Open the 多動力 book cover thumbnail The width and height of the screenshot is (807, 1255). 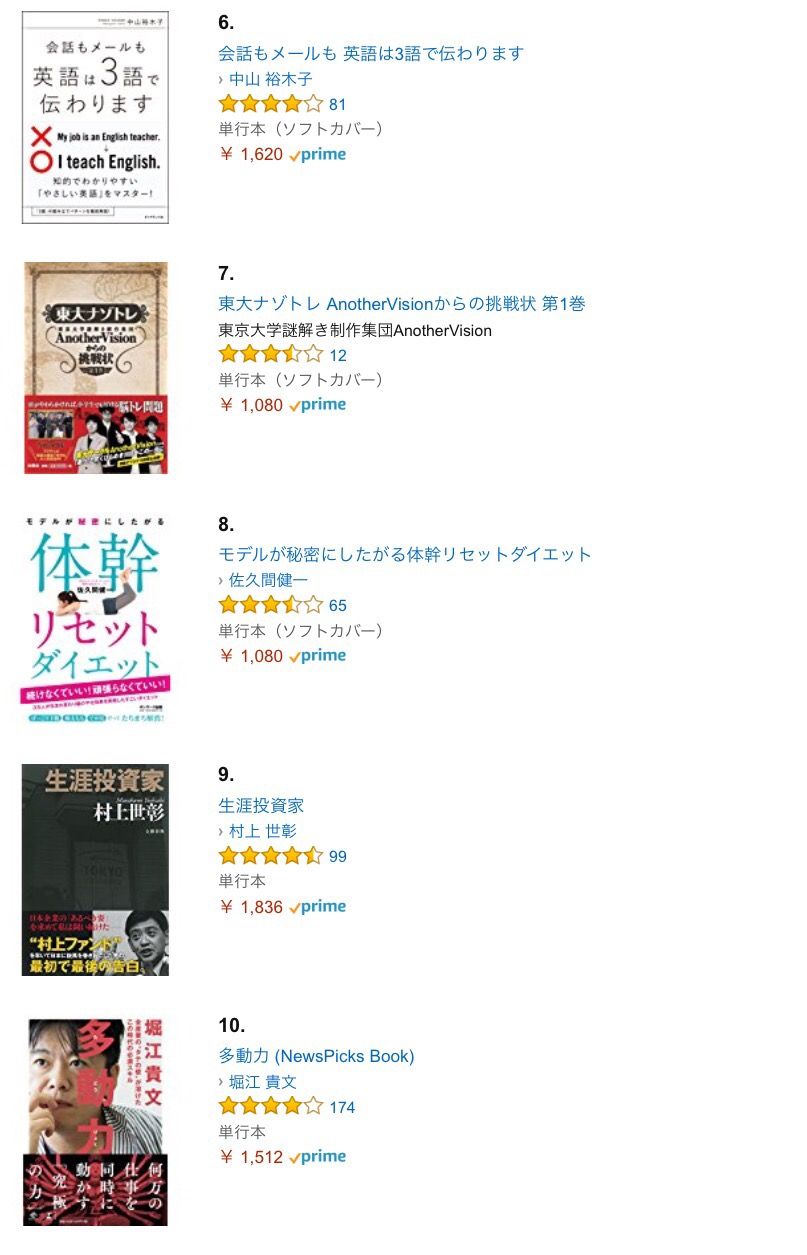click(x=95, y=1120)
